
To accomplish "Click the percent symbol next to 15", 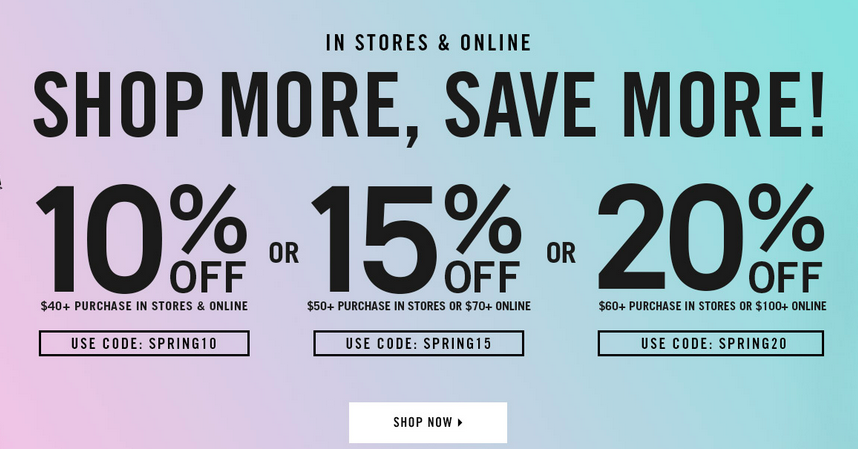I will tap(483, 216).
